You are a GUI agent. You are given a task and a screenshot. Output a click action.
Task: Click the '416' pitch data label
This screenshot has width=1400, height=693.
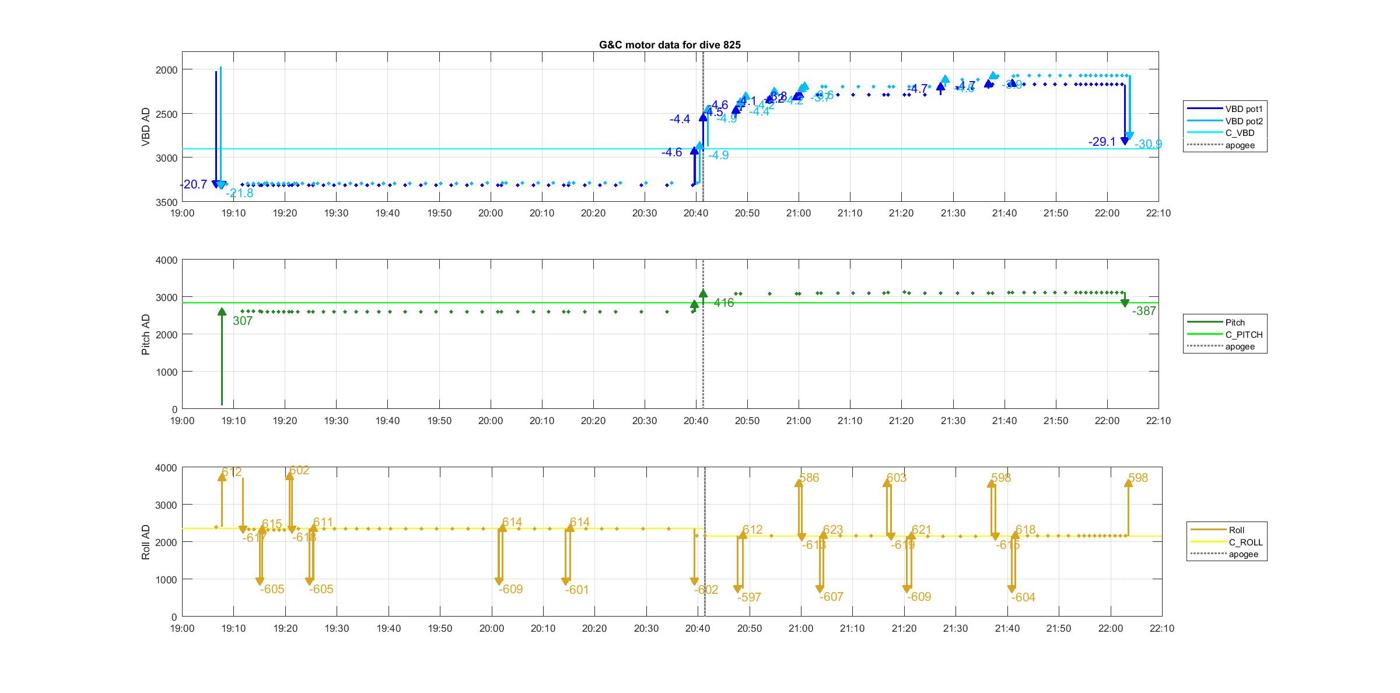(723, 302)
